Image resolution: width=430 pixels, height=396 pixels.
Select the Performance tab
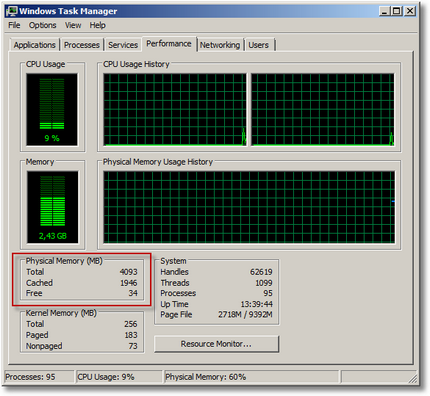coord(169,44)
